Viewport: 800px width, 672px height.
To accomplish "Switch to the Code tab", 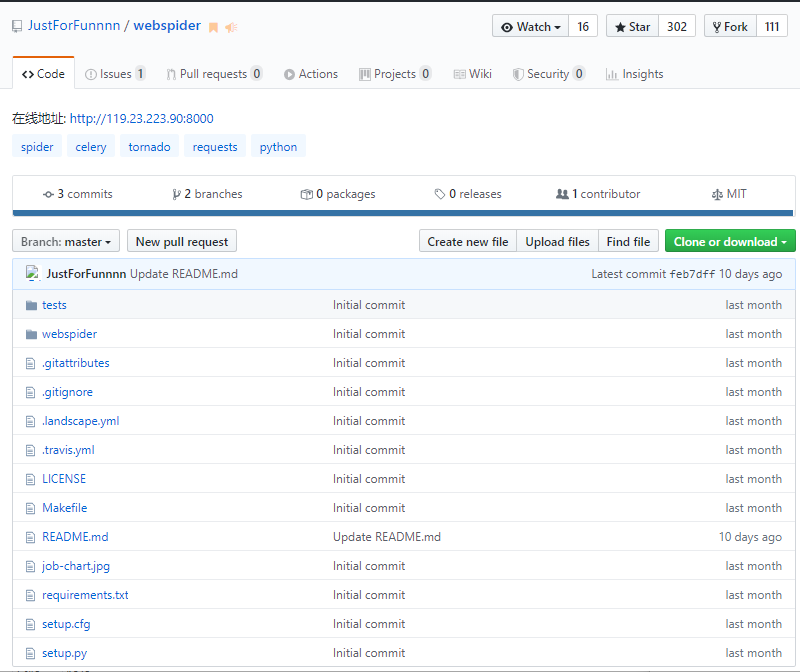I will [43, 74].
